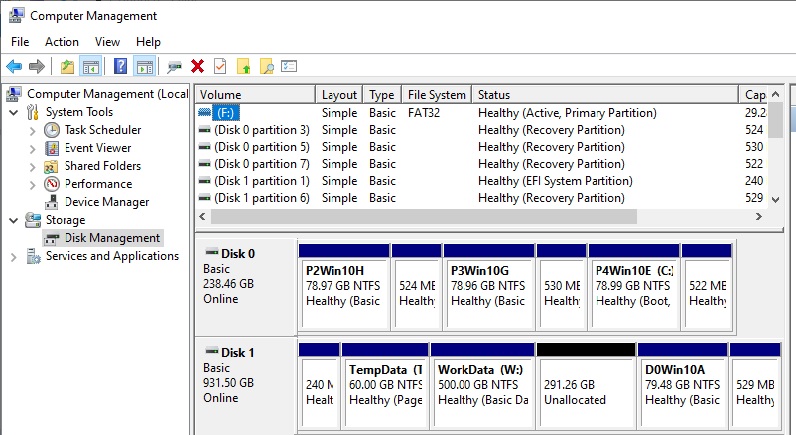The height and width of the screenshot is (435, 796).
Task: Select the (Disk 0 partition 7) volume row
Action: 481,164
